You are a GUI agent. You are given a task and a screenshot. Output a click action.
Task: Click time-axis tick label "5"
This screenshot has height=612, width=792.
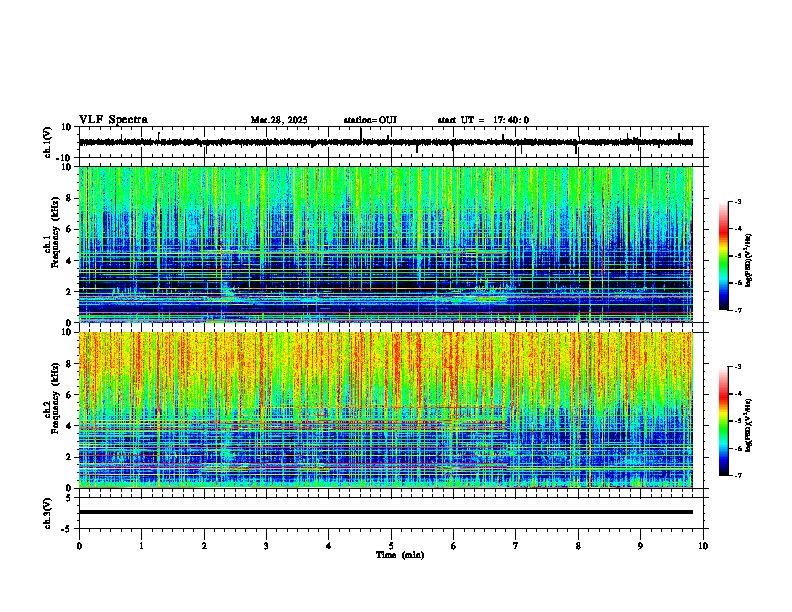tap(391, 546)
